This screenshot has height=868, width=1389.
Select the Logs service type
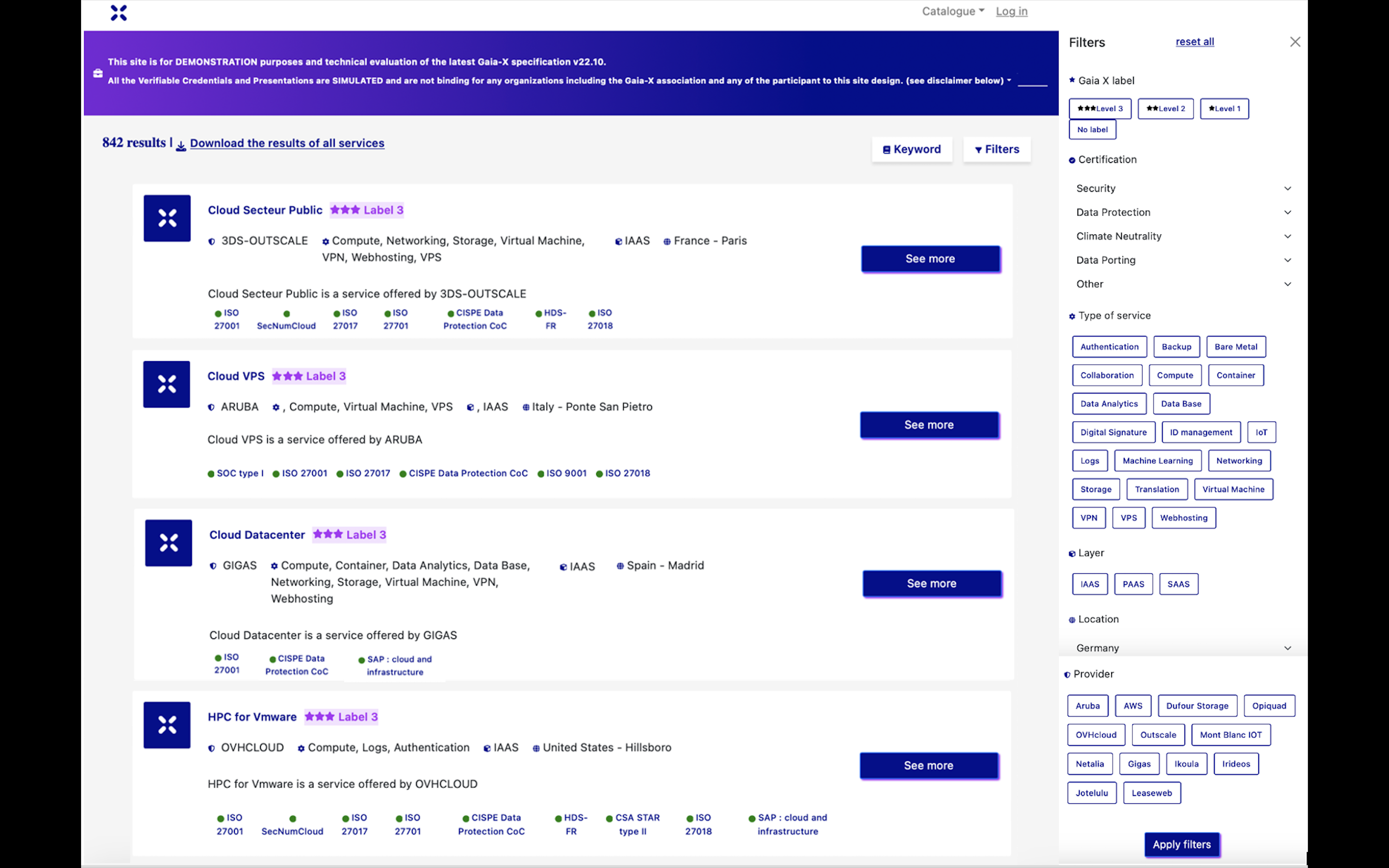[1089, 461]
